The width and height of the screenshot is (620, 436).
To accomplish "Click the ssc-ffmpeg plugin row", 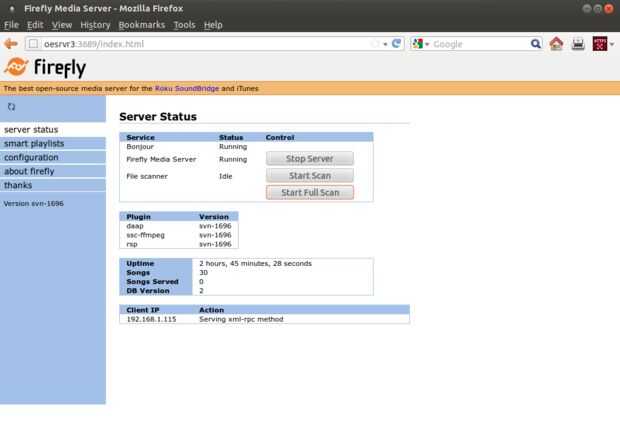I will pos(179,235).
